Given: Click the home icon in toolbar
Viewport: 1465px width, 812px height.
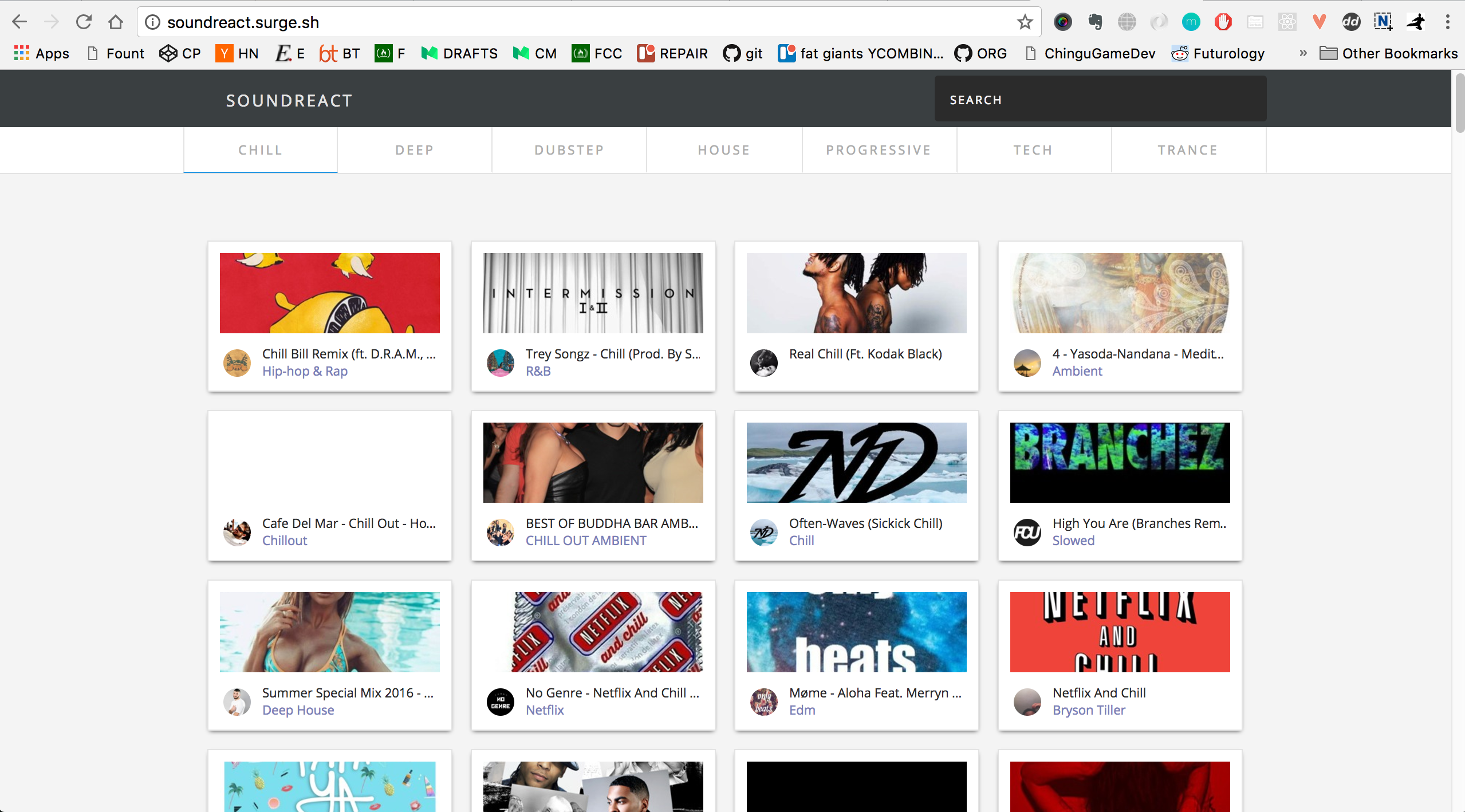Looking at the screenshot, I should point(116,22).
